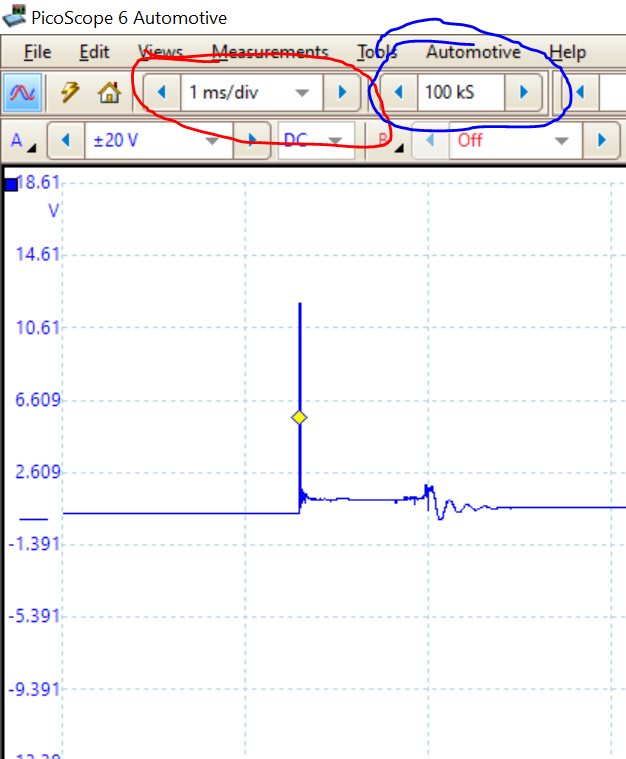Decrease Channel A range below ±20 V

66,141
